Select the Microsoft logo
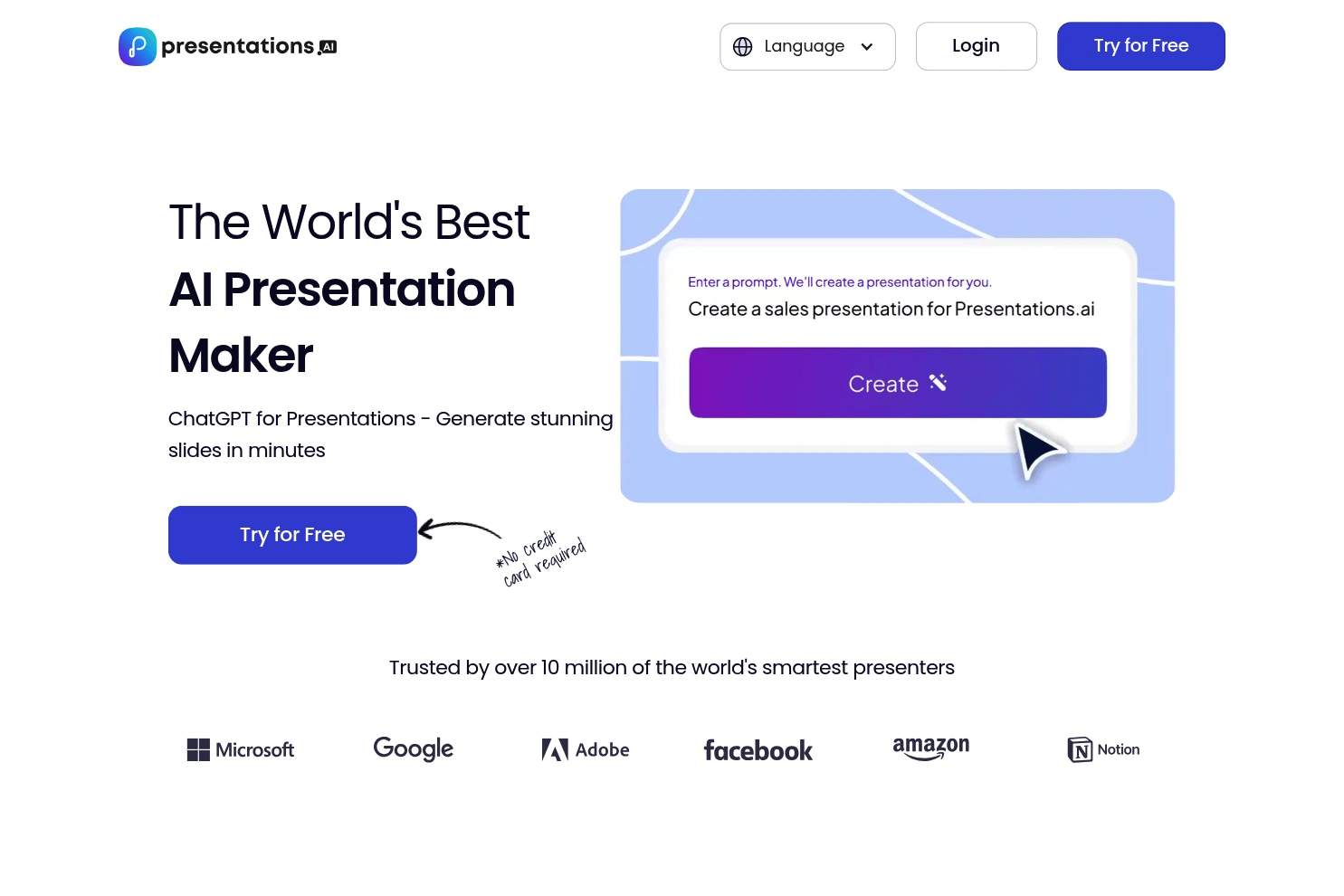1344x896 pixels. [240, 749]
